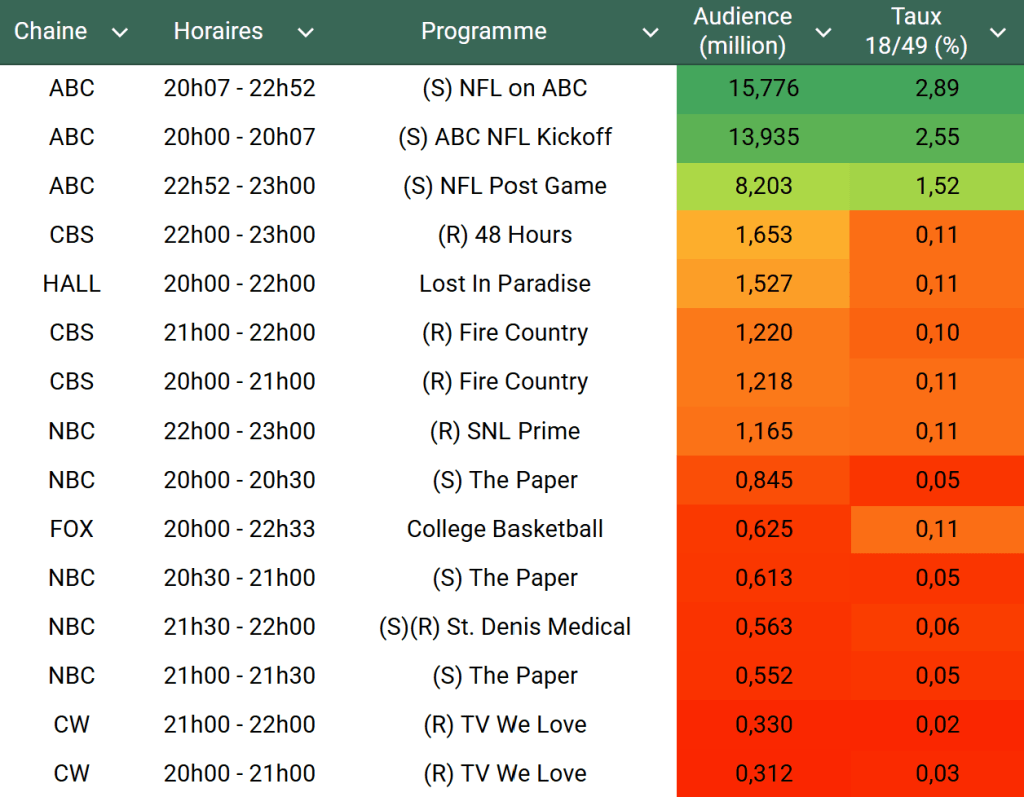Screen dimensions: 1024x797
Task: Select the (S) NFL on ABC programme cell
Action: (505, 88)
